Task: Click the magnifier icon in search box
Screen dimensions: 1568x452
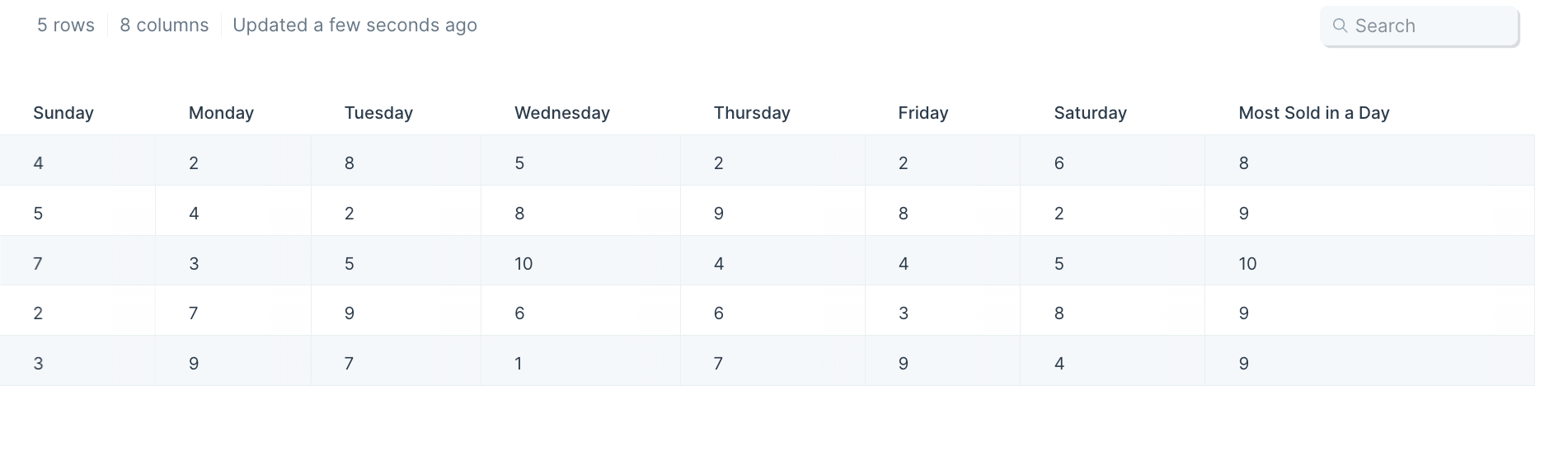Action: tap(1340, 26)
